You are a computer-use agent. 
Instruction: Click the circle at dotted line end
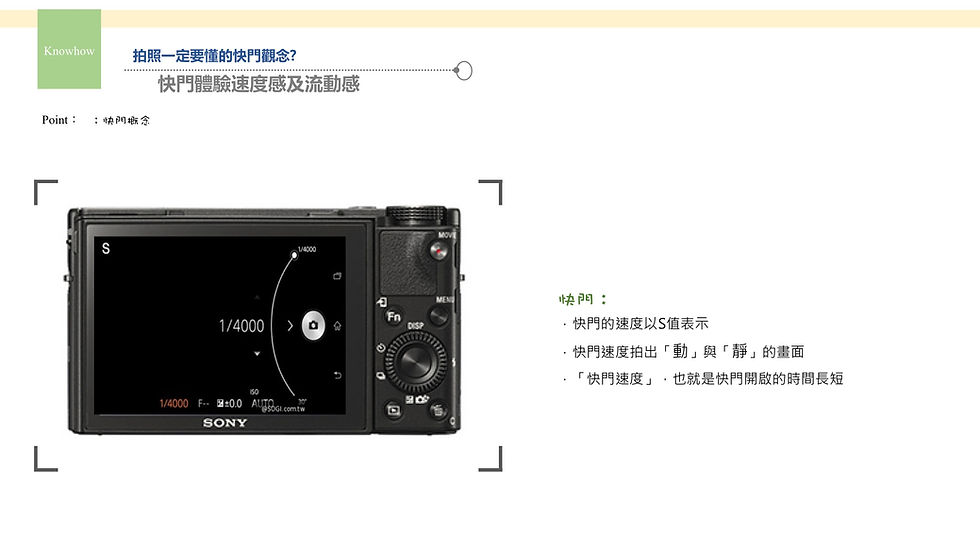click(x=463, y=71)
